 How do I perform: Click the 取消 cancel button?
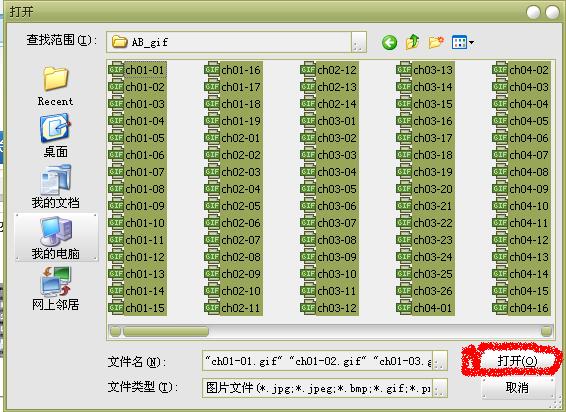517,387
